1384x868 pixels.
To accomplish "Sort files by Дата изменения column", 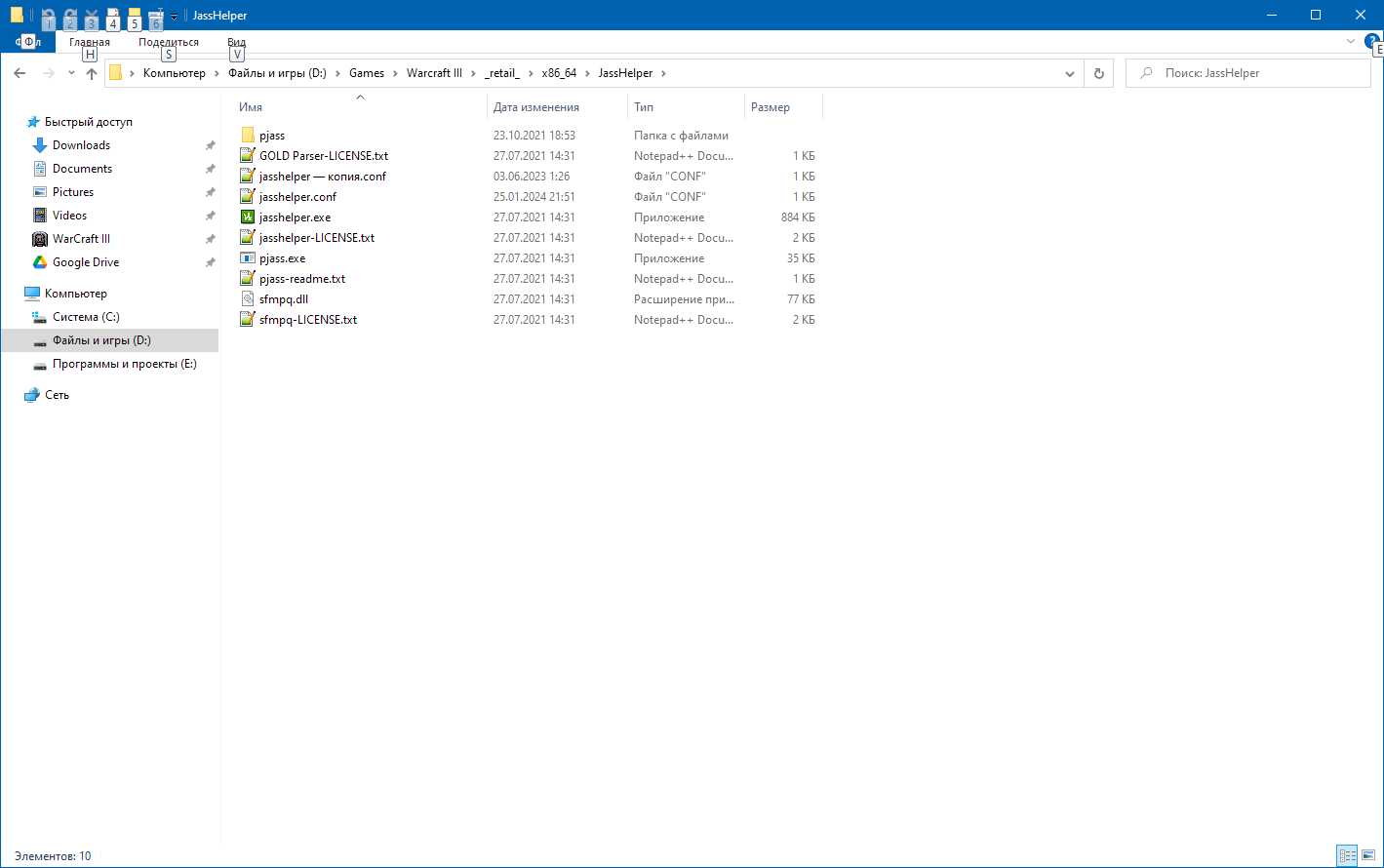I will click(x=536, y=107).
